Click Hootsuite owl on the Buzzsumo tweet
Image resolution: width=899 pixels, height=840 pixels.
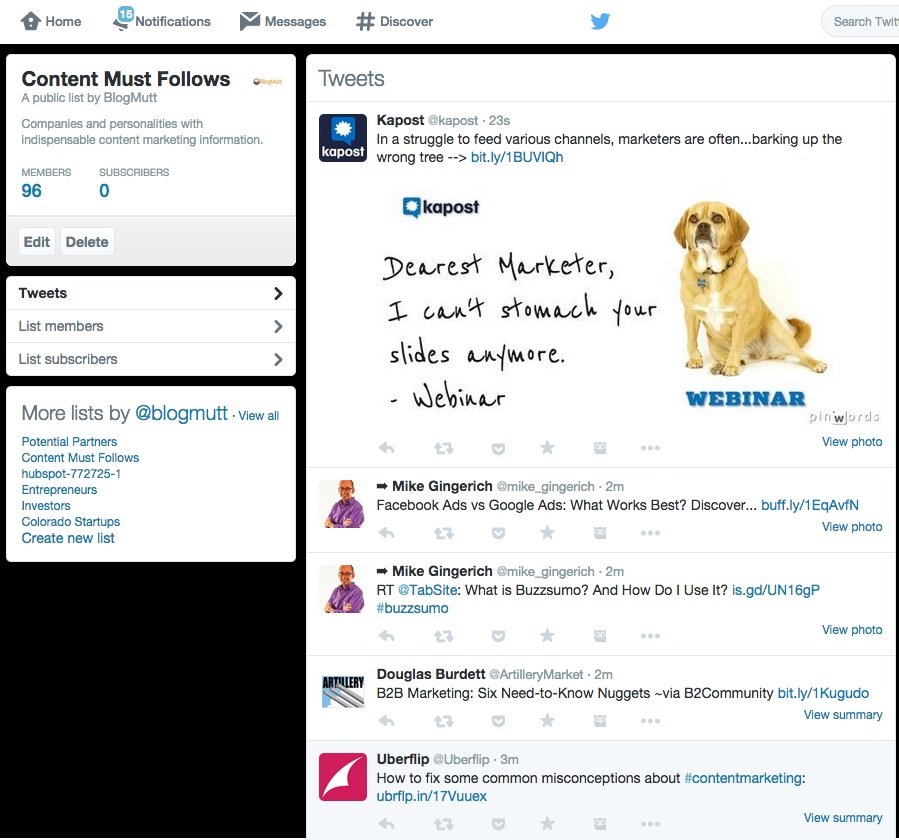(x=600, y=636)
